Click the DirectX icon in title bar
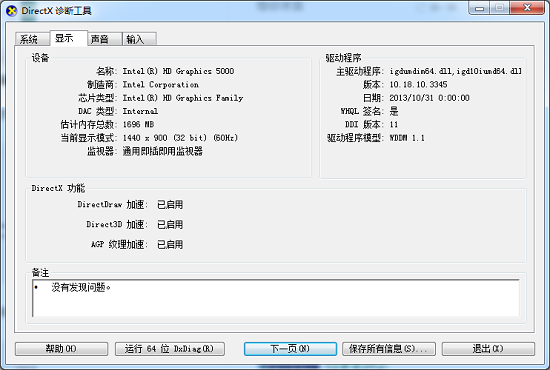 point(12,11)
